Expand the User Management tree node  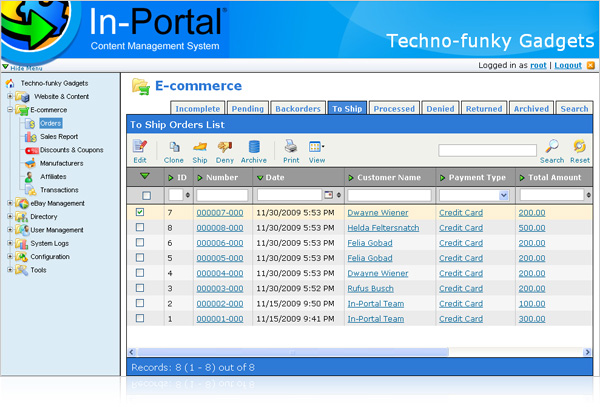[10, 230]
